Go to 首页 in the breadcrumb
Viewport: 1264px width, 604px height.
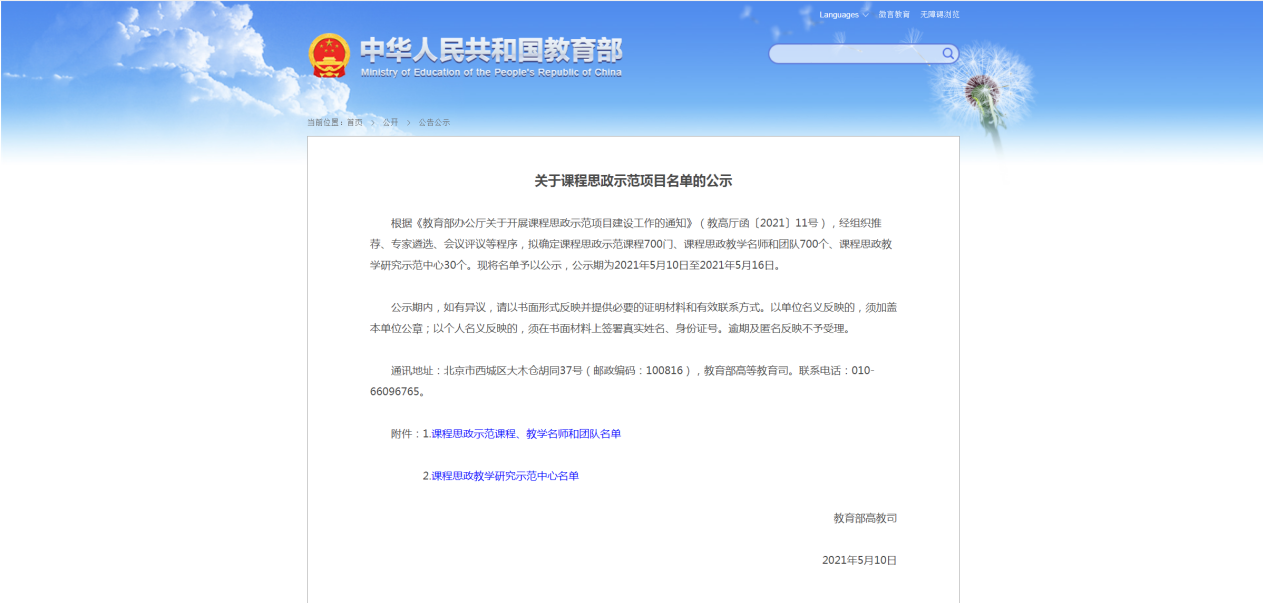click(x=355, y=122)
